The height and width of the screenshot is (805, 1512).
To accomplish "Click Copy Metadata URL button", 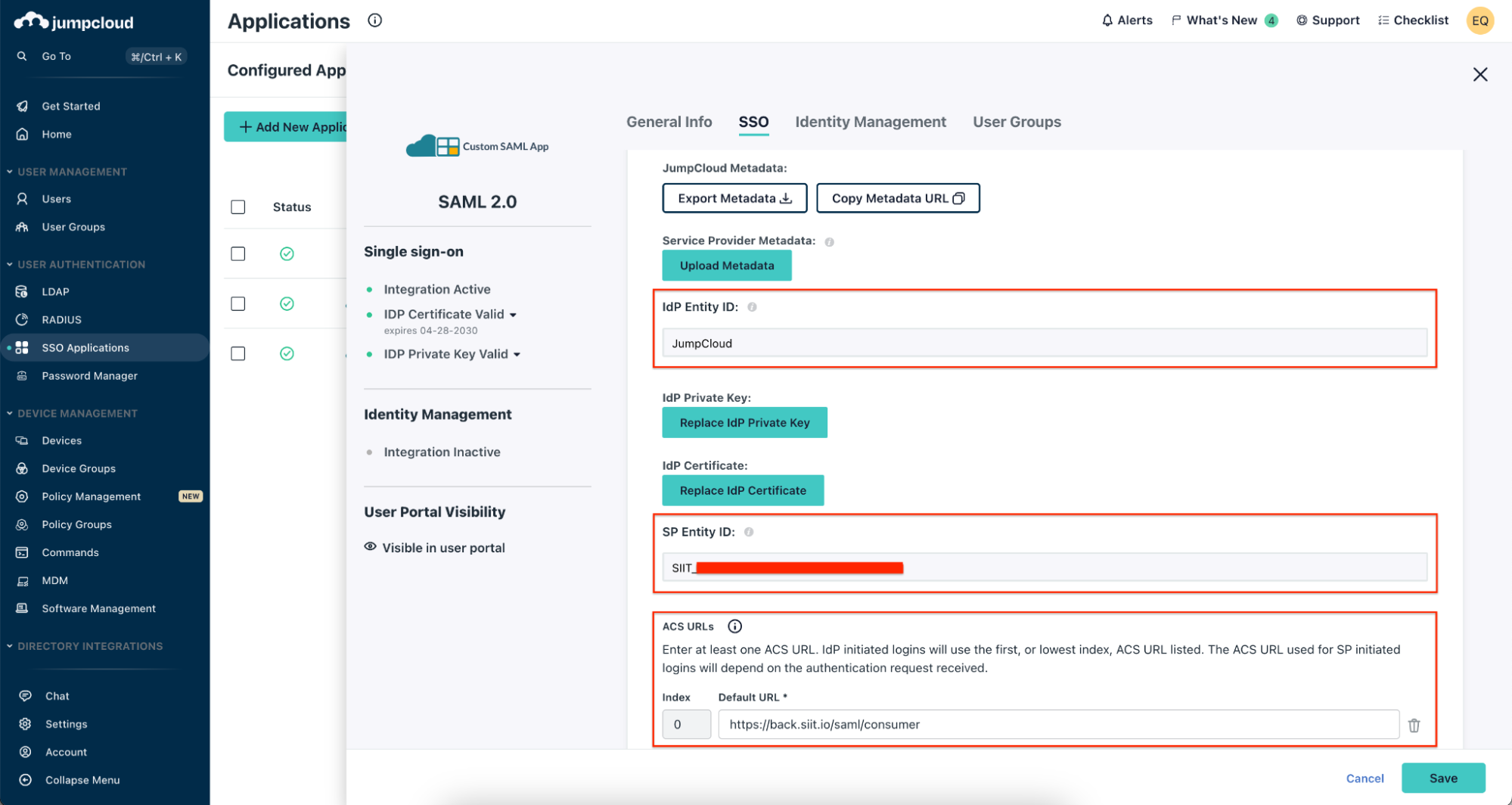I will pos(898,198).
